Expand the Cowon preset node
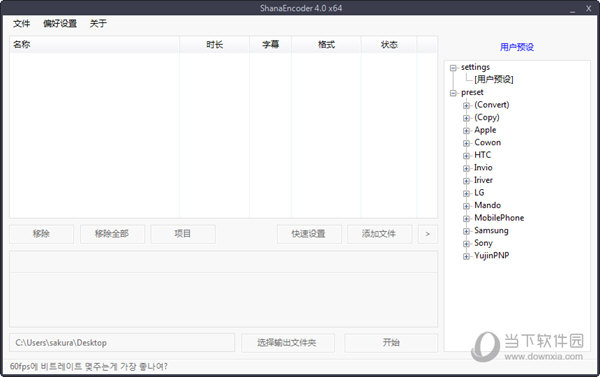 click(466, 144)
